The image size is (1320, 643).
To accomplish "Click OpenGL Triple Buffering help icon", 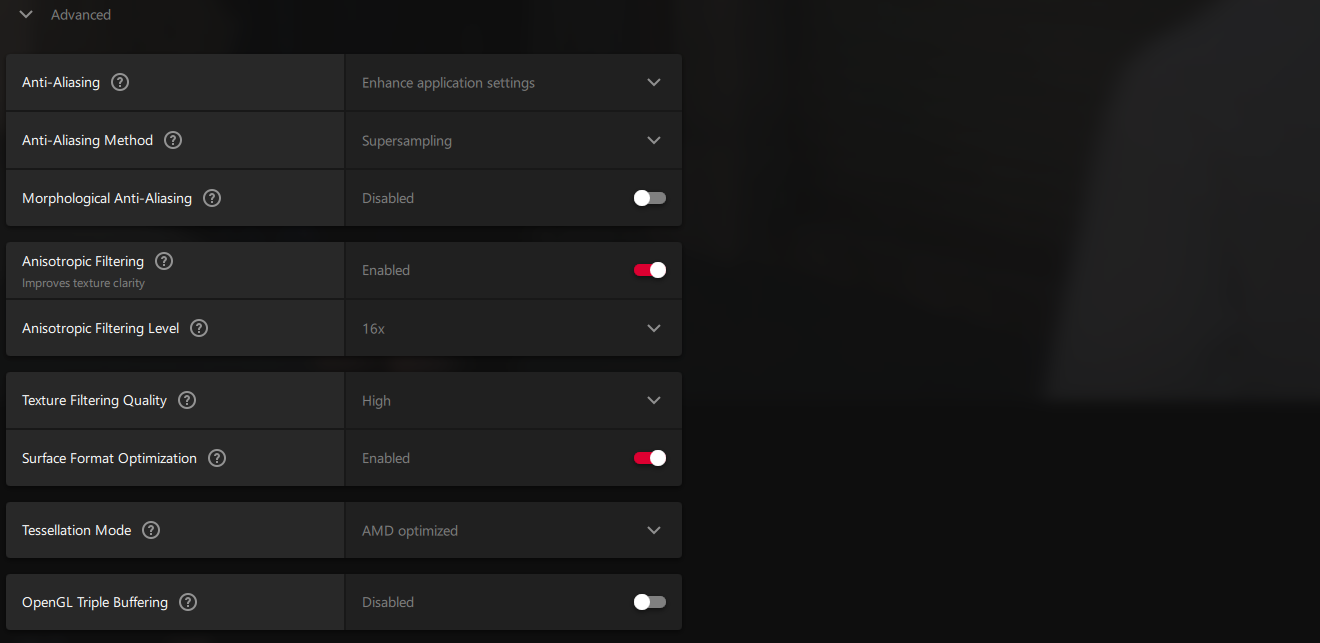I will (188, 602).
